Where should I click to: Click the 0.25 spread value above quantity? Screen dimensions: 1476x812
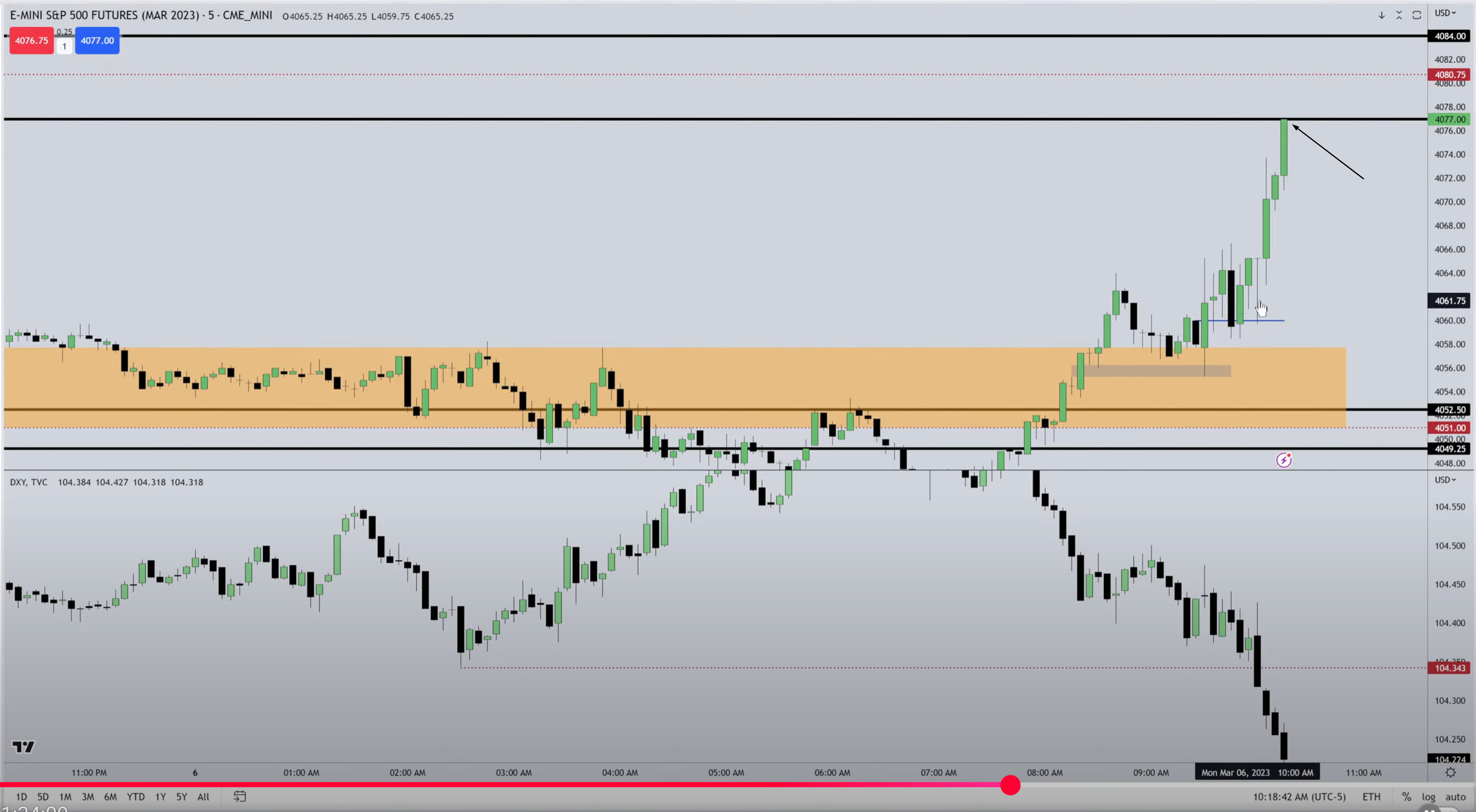64,31
